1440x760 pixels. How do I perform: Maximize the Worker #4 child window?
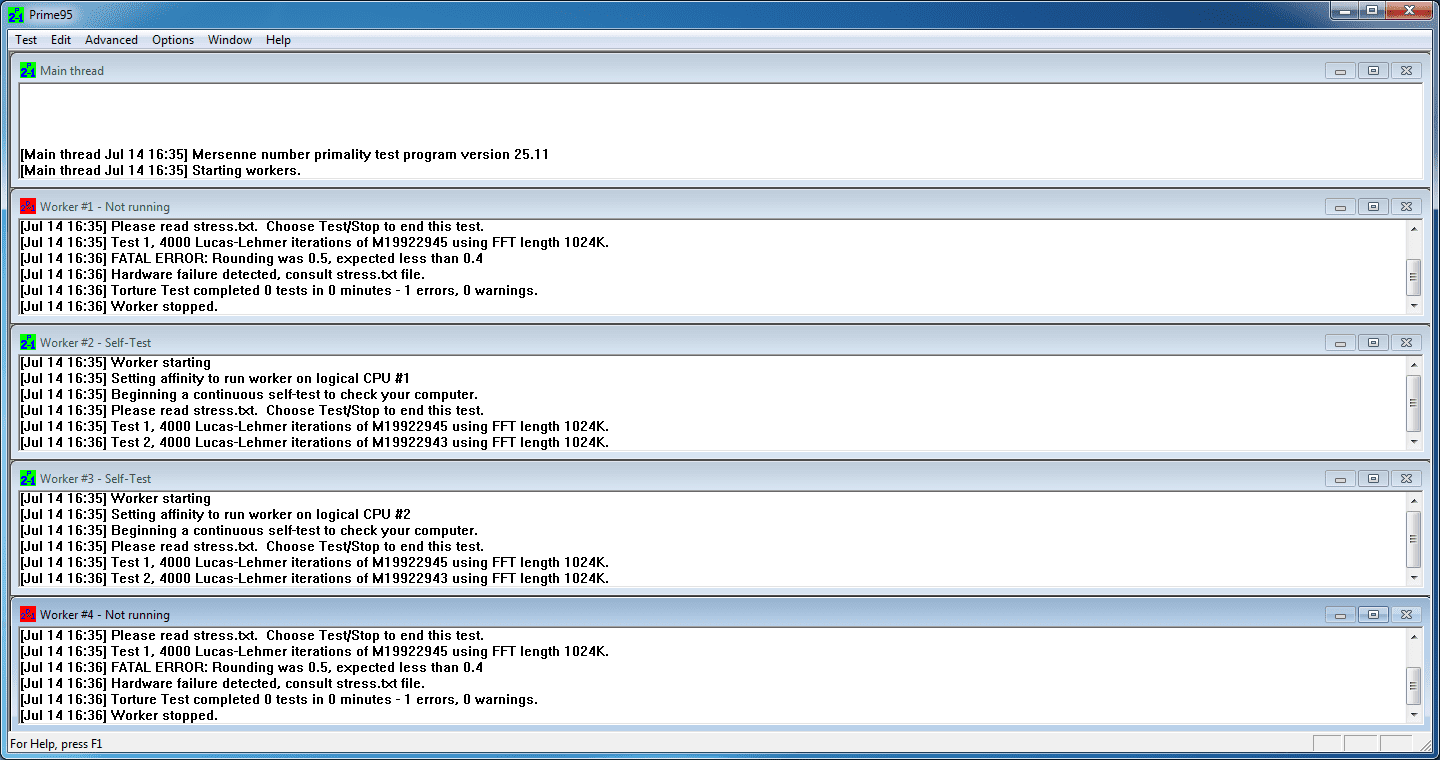click(1373, 615)
